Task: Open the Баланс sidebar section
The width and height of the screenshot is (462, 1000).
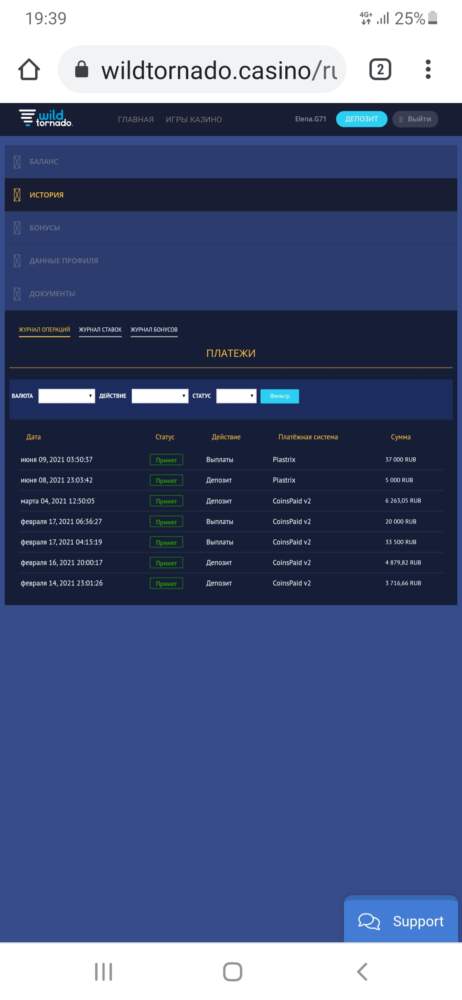Action: tap(230, 161)
